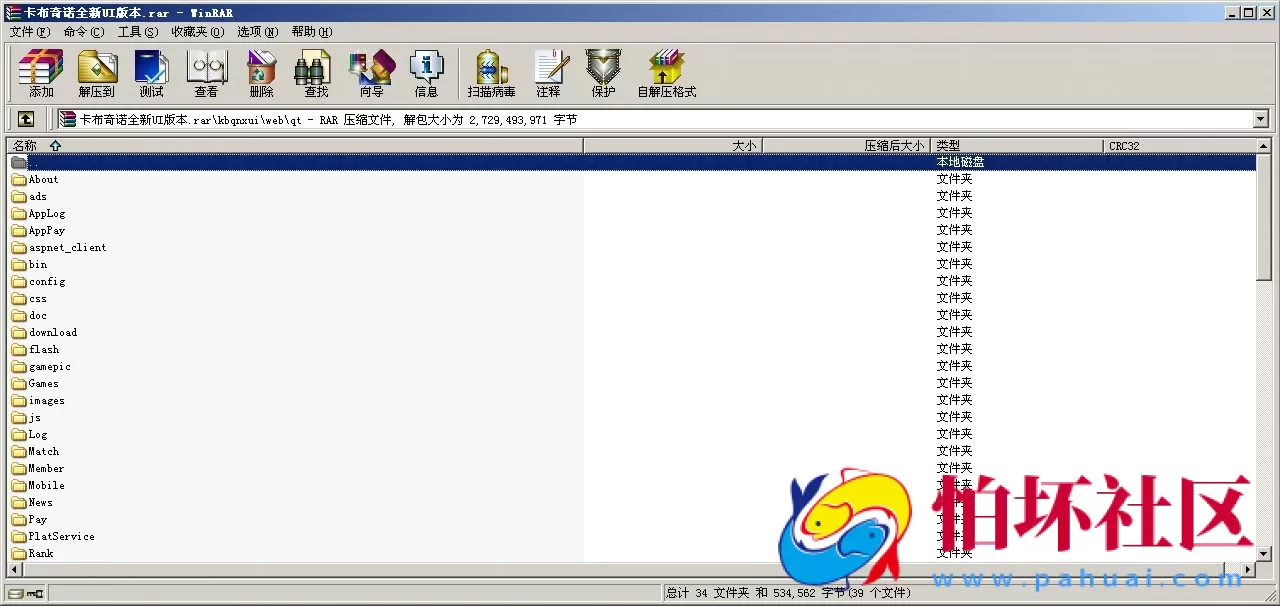This screenshot has width=1280, height=606.
Task: Open the 收藏夹 (Favorites) menu
Action: pos(197,31)
